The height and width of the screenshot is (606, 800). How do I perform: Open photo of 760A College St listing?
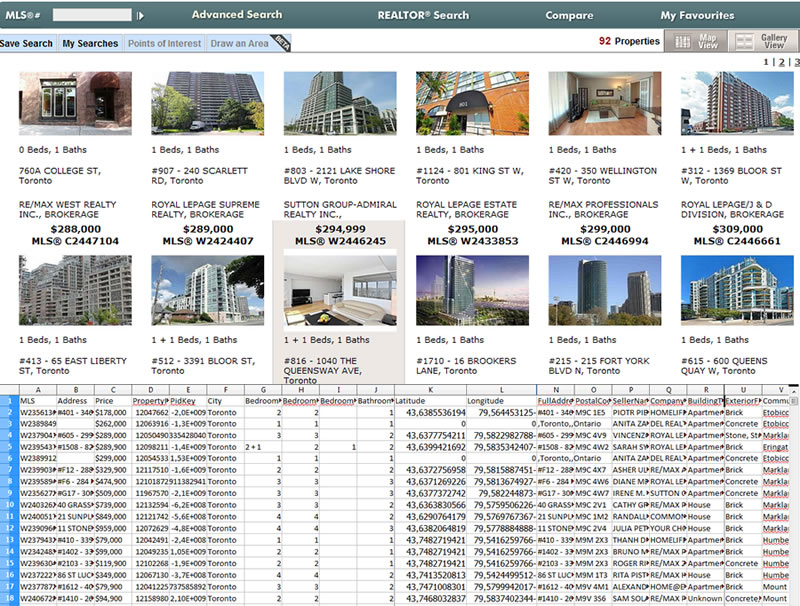76,103
